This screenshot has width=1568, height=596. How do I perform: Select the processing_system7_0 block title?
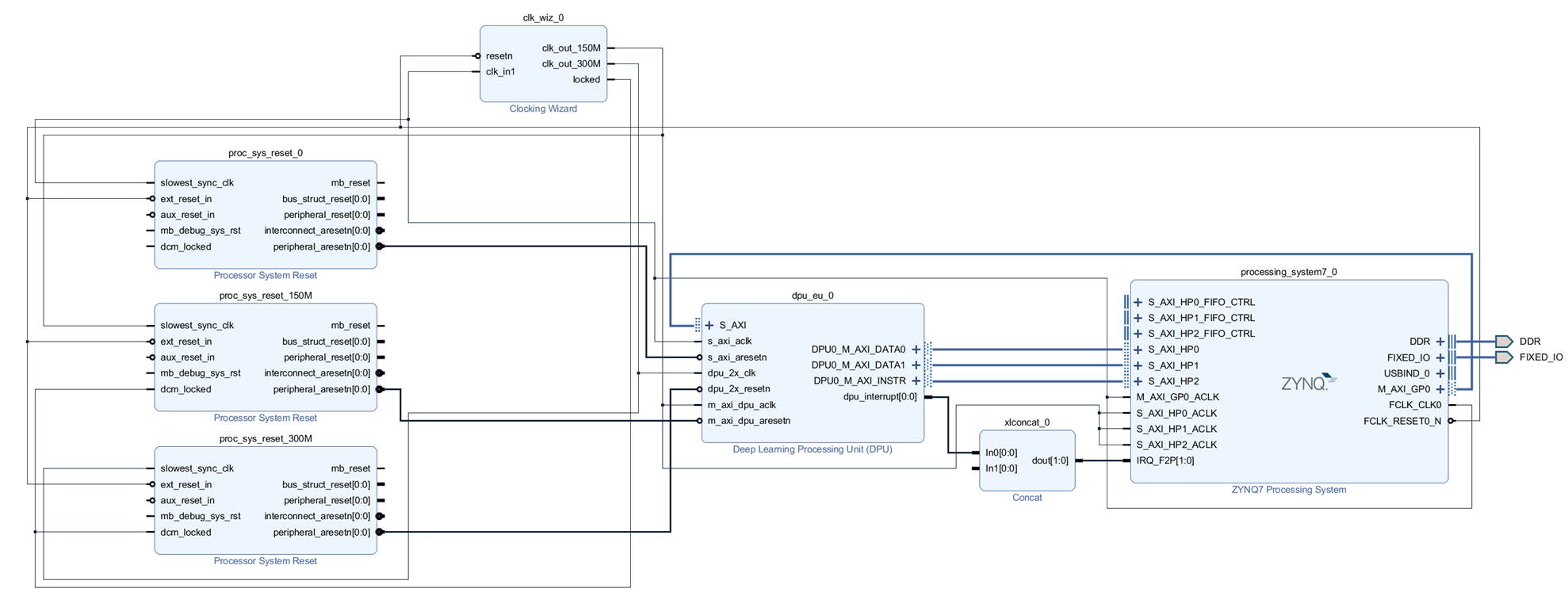[x=1289, y=272]
